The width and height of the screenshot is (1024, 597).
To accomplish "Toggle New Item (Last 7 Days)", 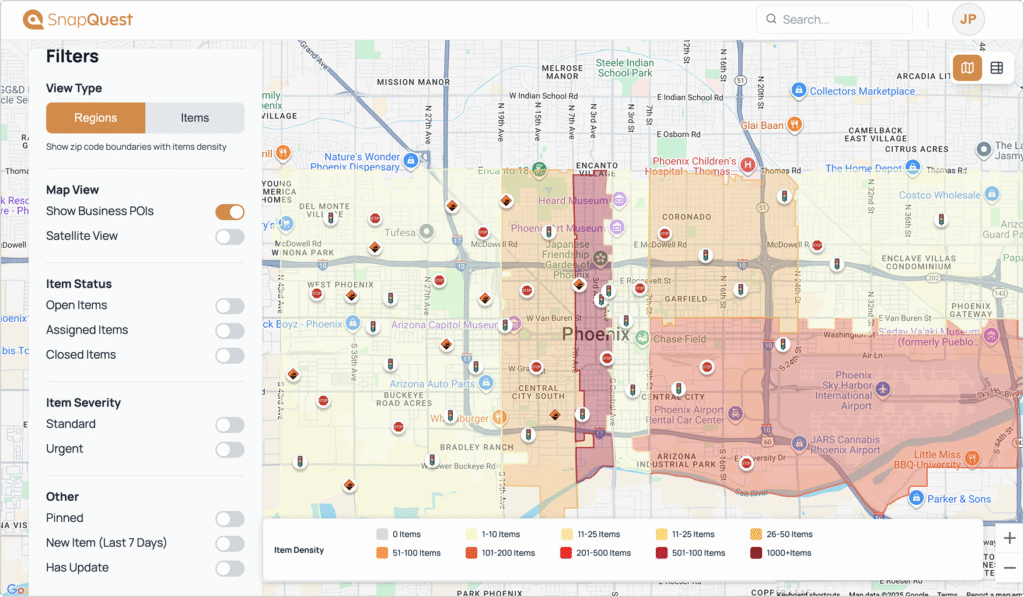I will click(x=230, y=544).
